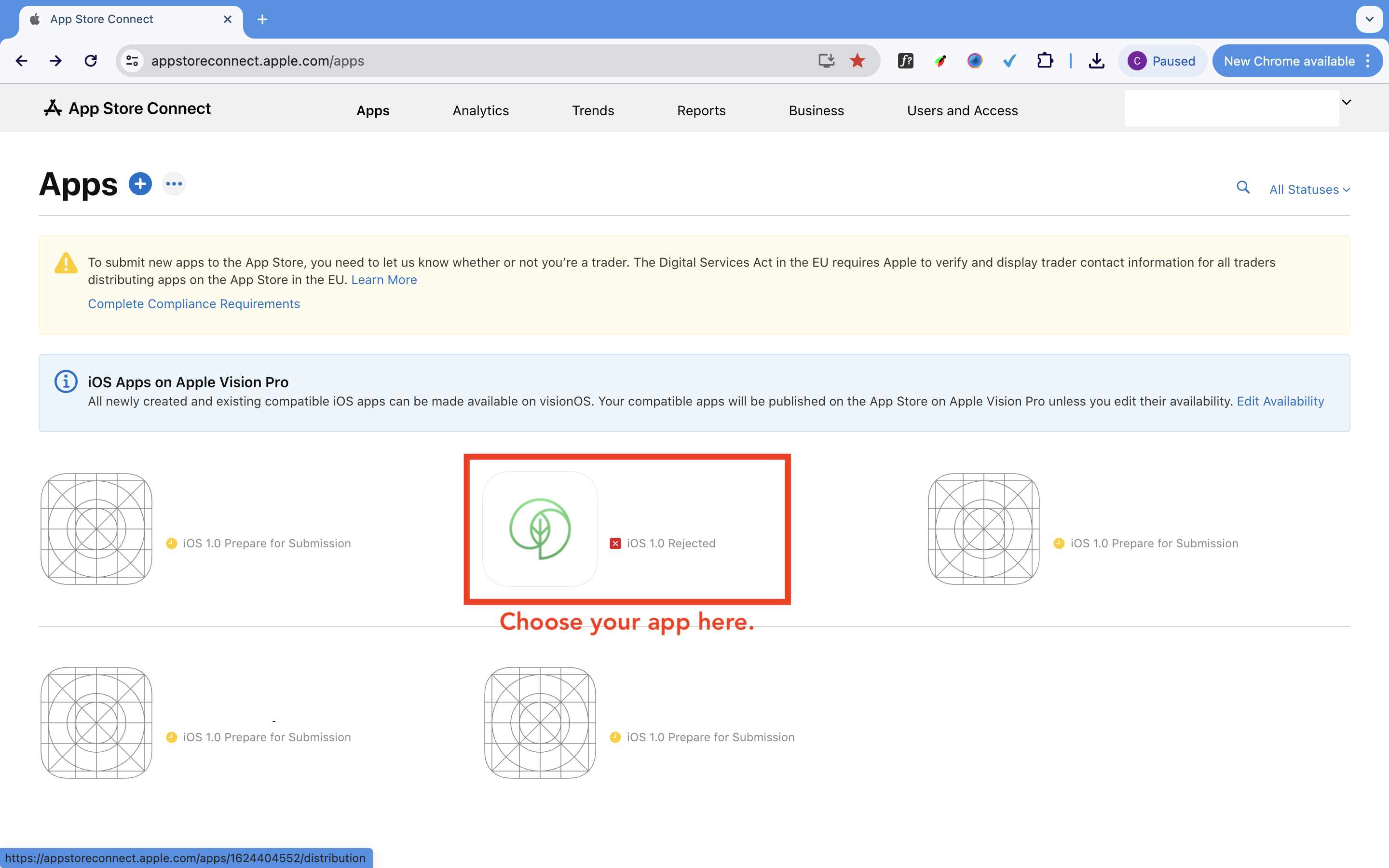Toggle the bookmark star

pos(857,61)
